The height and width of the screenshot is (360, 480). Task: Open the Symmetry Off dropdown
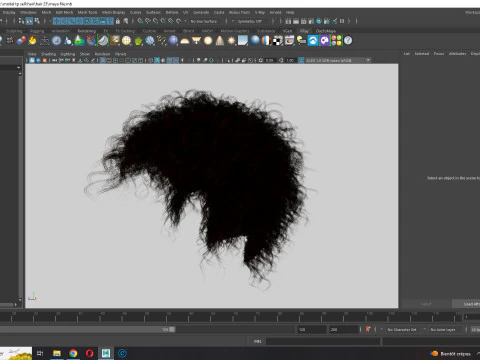250,21
